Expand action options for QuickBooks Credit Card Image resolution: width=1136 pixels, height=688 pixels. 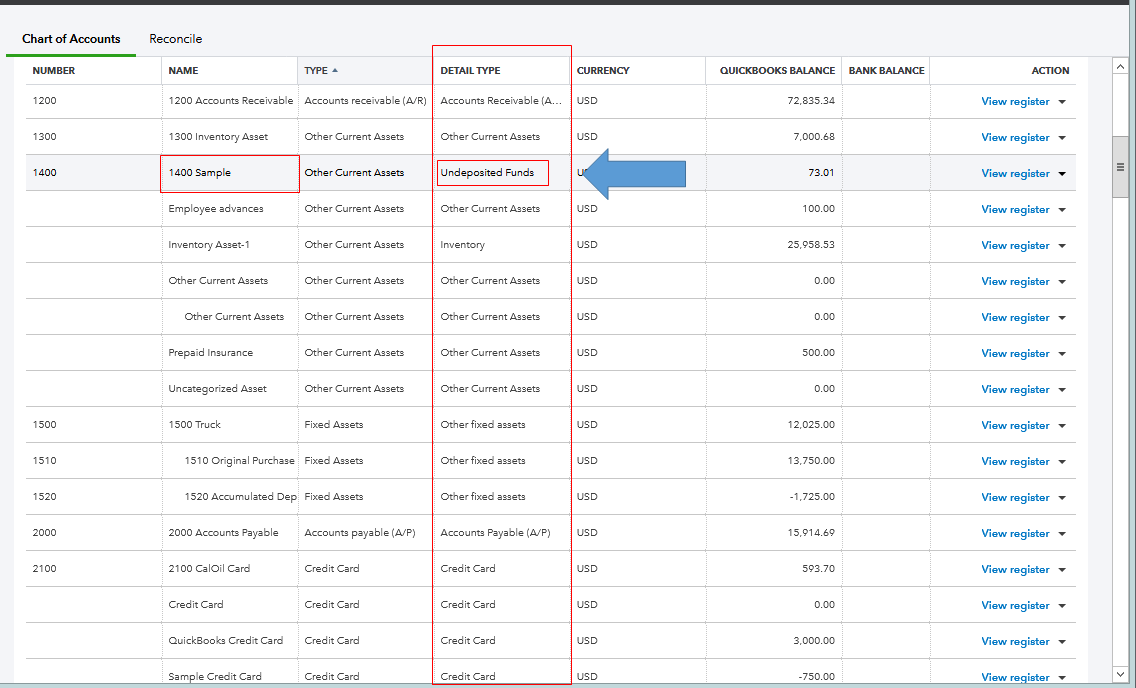(1062, 640)
